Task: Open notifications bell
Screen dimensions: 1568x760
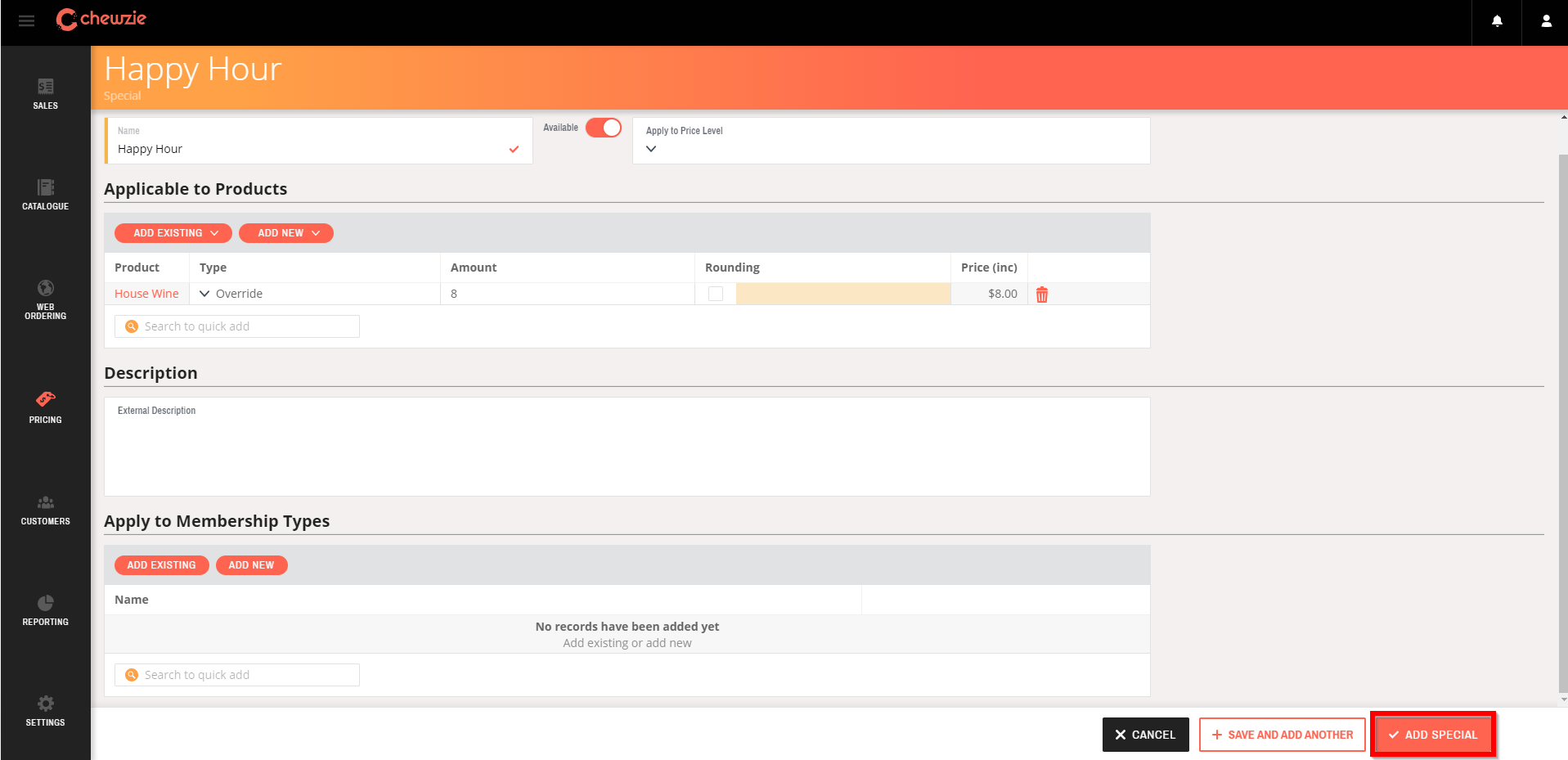Action: click(1497, 22)
